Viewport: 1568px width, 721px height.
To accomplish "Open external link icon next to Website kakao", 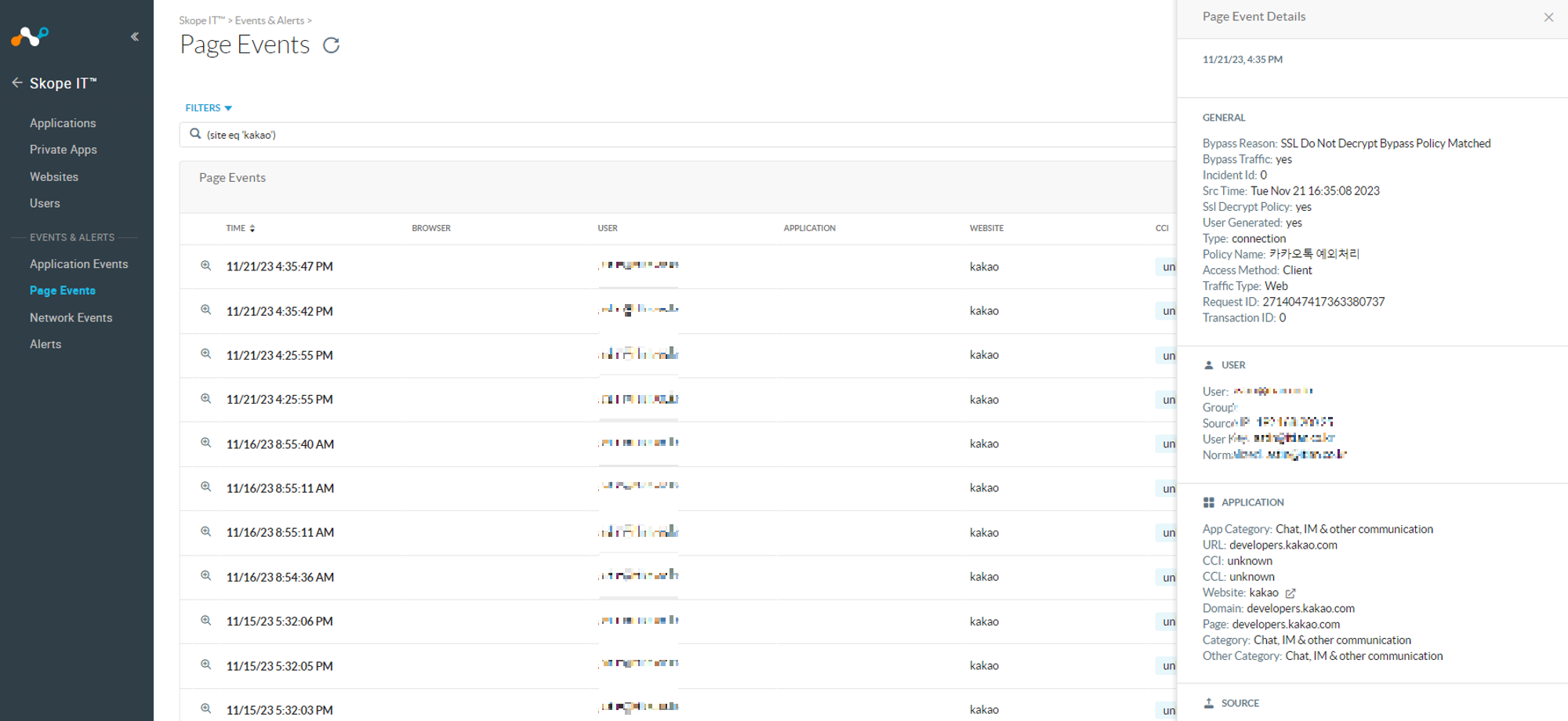I will click(x=1290, y=593).
